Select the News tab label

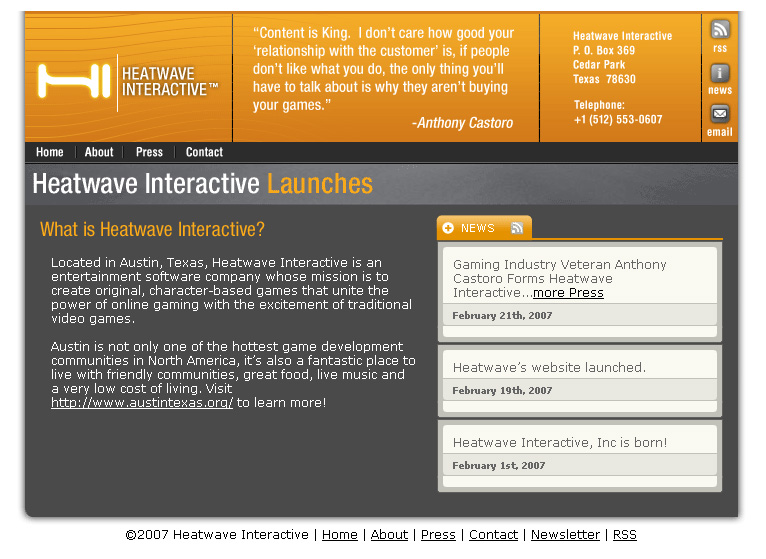[478, 228]
